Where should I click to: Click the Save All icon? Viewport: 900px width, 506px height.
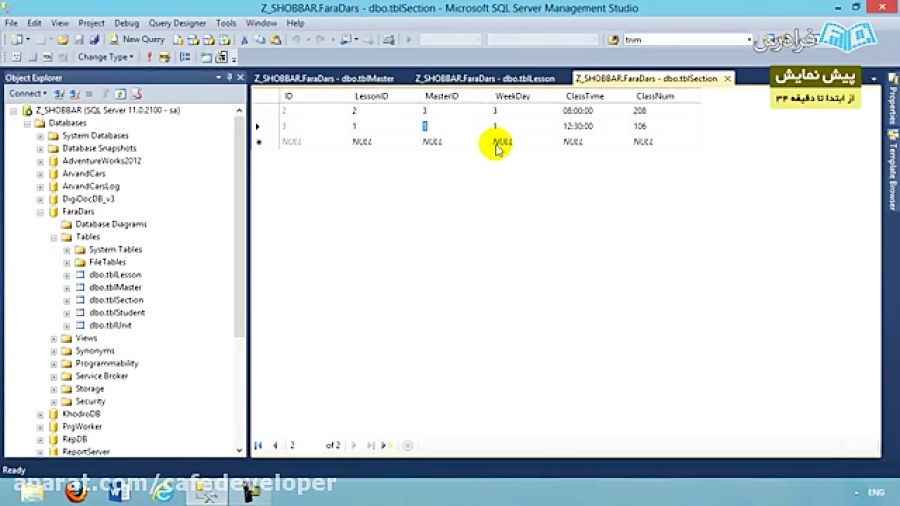coord(95,40)
